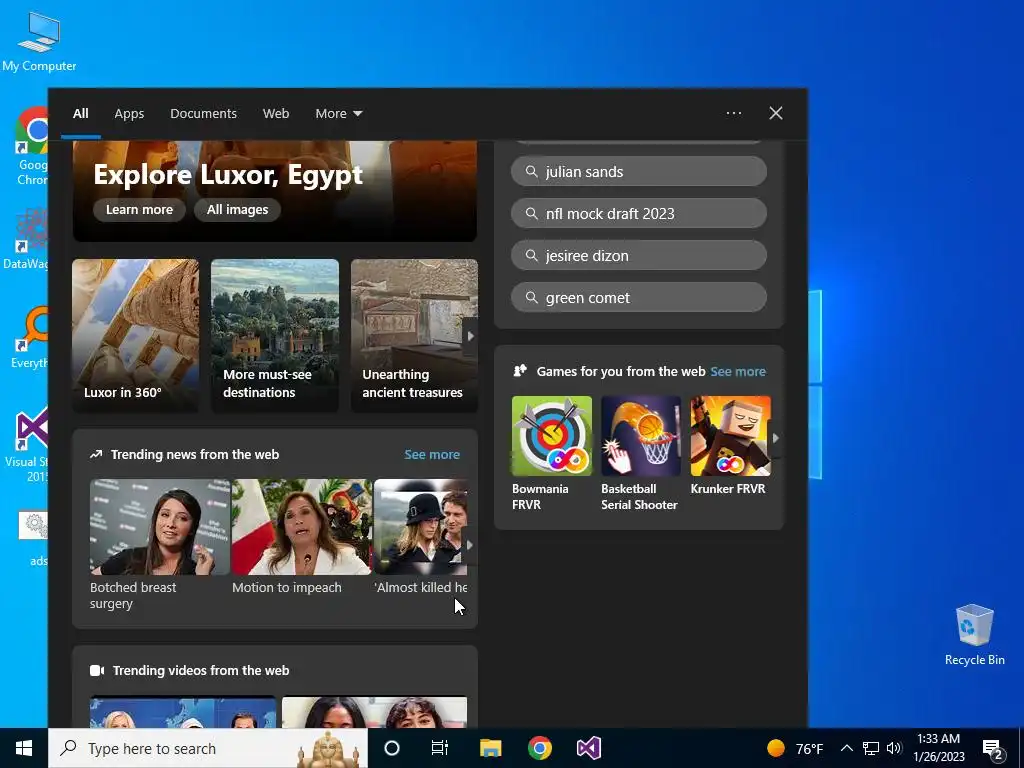
Task: Open the 'Almost killed he' news story
Action: click(x=420, y=537)
